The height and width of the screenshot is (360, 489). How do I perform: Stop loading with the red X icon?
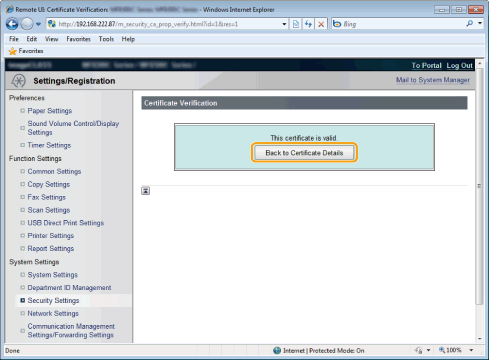pos(321,24)
